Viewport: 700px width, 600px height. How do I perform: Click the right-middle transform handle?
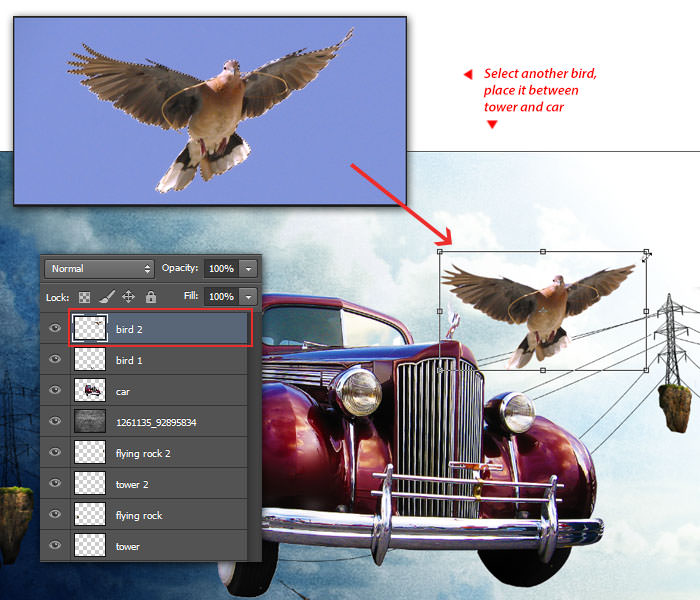click(646, 311)
